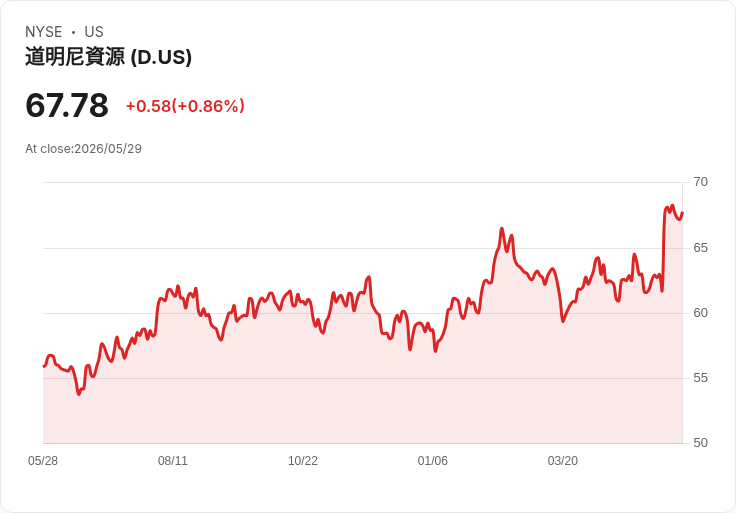This screenshot has height=513, width=736.
Task: Click the At close:2026/05/29 timestamp
Action: (84, 149)
